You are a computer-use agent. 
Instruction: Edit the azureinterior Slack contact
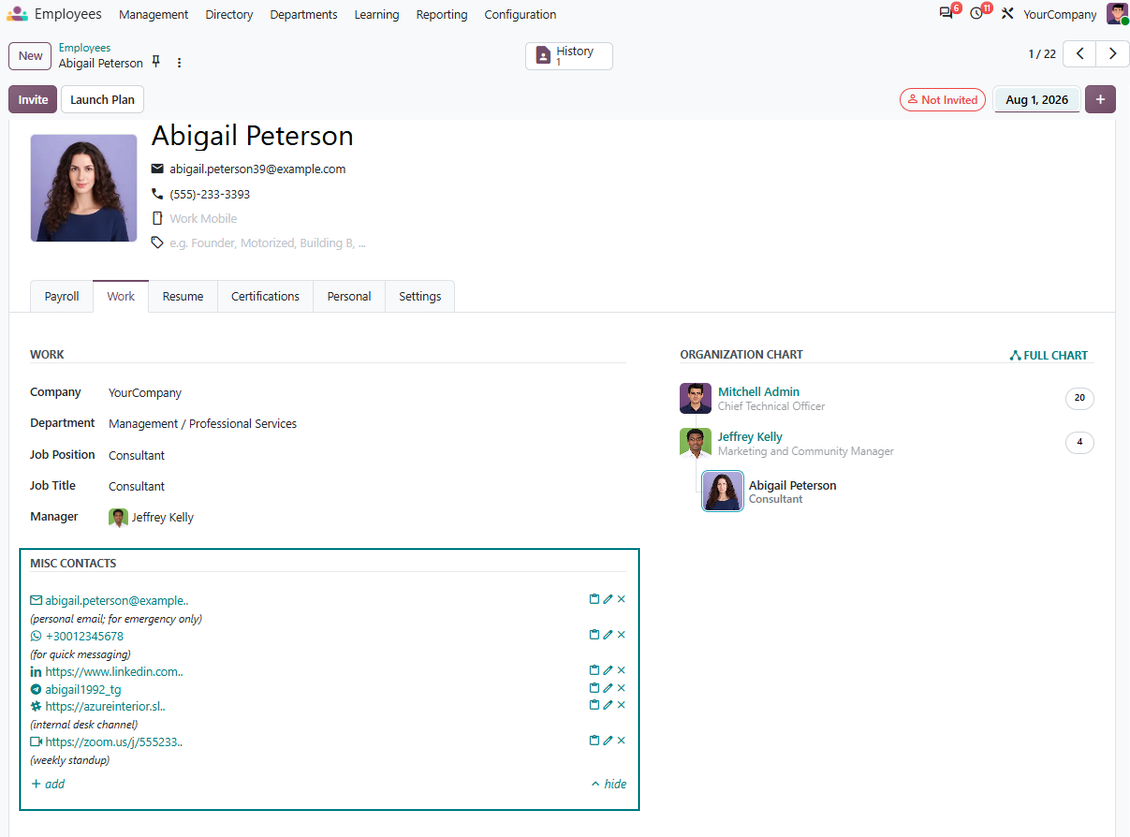608,704
